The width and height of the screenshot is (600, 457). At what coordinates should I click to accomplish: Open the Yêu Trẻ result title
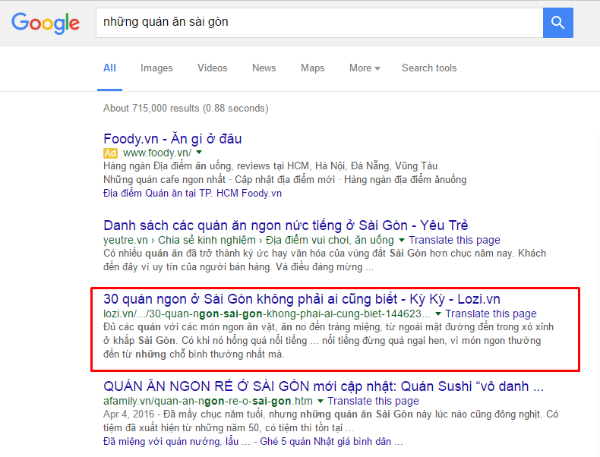tap(285, 225)
